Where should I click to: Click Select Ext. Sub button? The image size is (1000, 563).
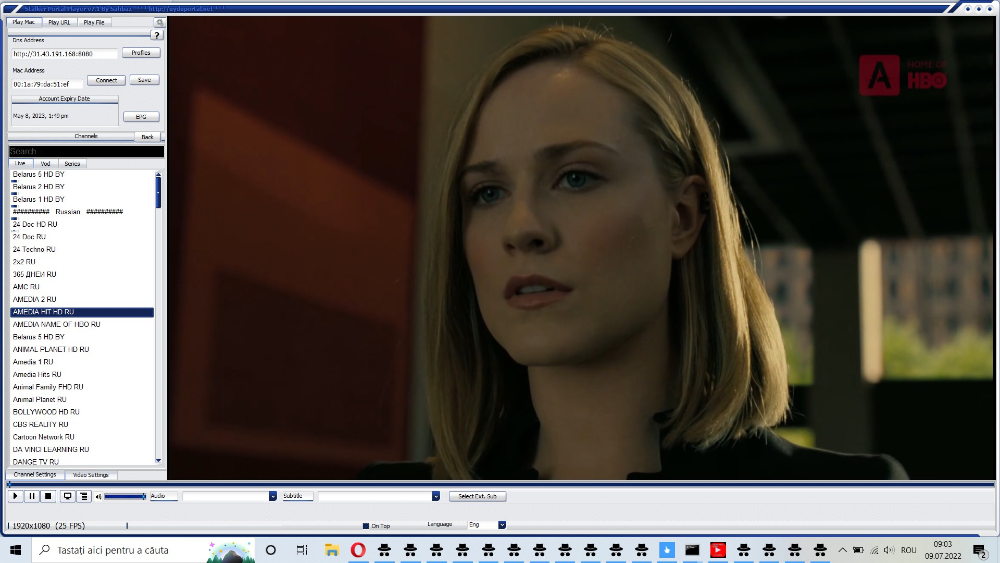point(478,496)
